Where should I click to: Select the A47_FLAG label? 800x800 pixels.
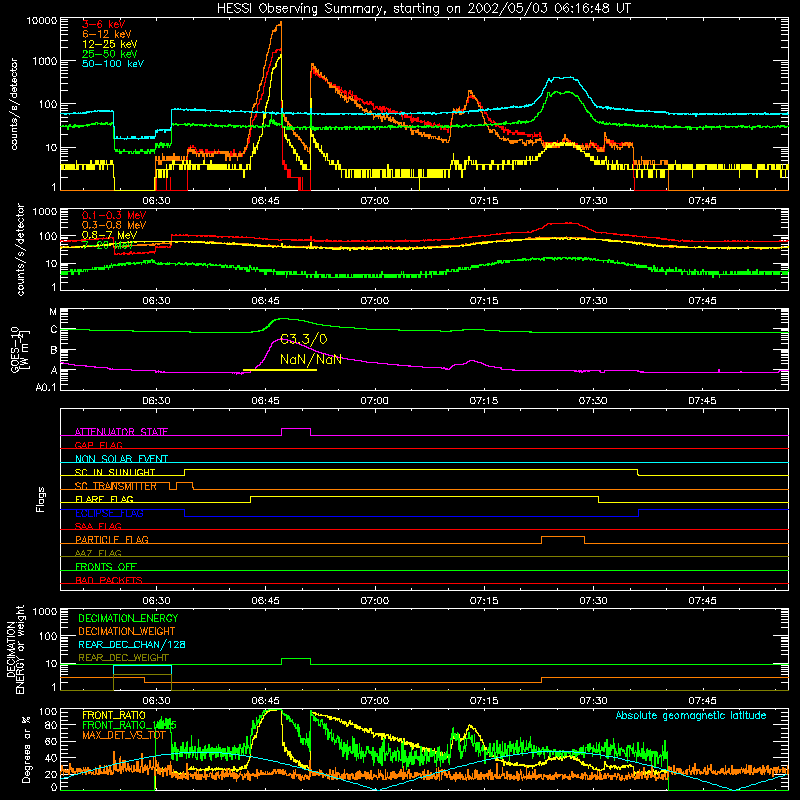point(98,553)
